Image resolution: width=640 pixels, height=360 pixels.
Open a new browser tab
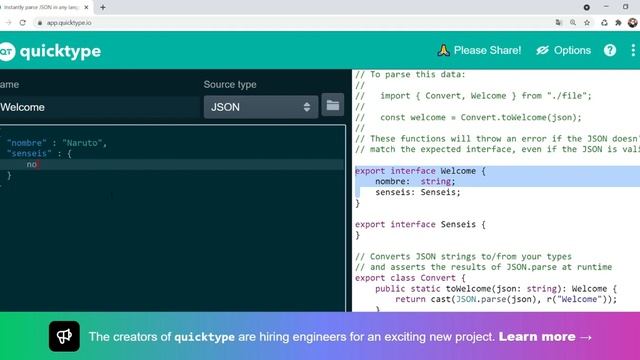coord(103,7)
